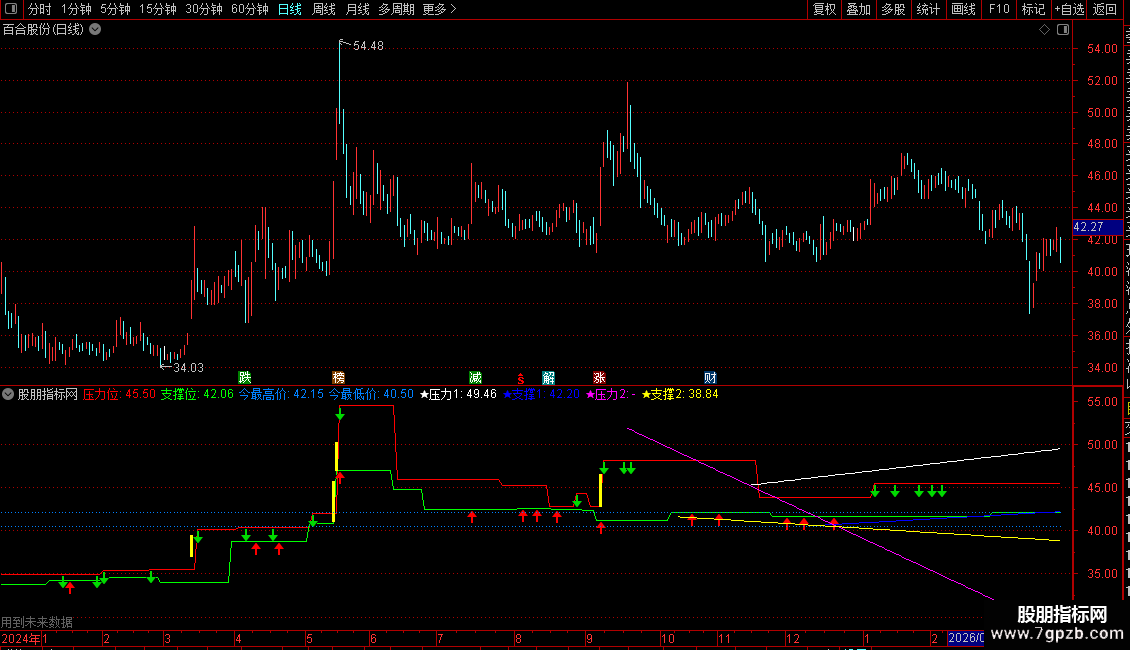Click the 百合股份(日线) chart title
Image resolution: width=1130 pixels, height=650 pixels.
click(43, 30)
